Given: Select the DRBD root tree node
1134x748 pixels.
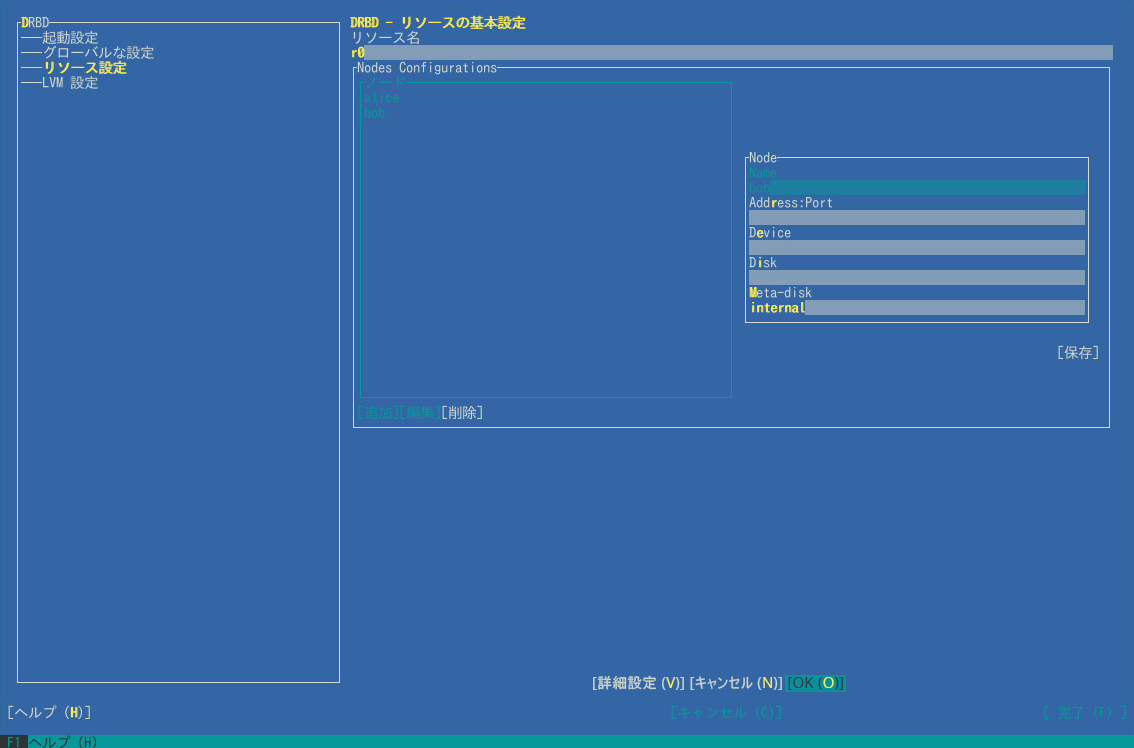Looking at the screenshot, I should [x=35, y=22].
